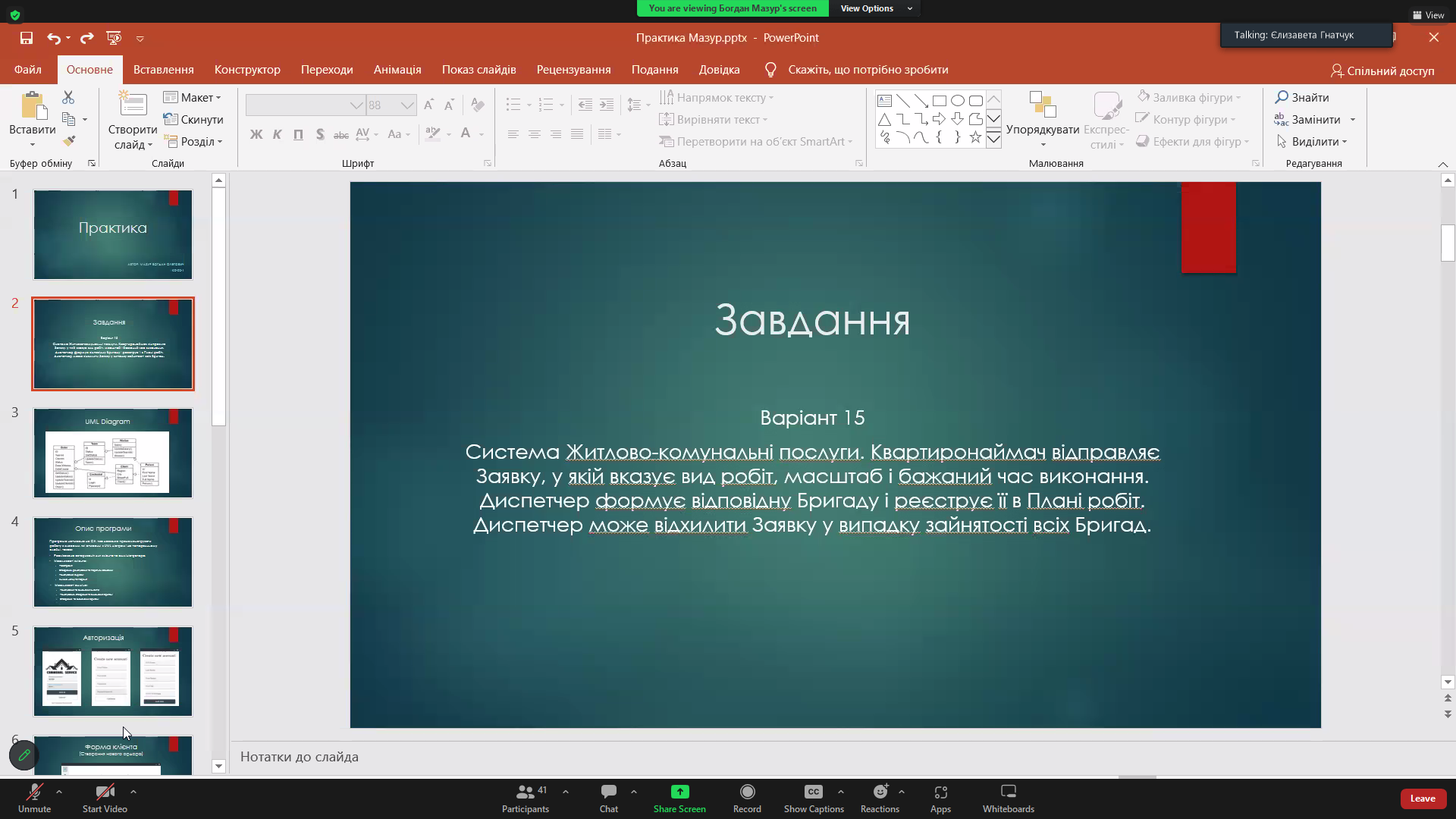The height and width of the screenshot is (819, 1456).
Task: Click the Спільний доступ share button
Action: [x=1382, y=71]
